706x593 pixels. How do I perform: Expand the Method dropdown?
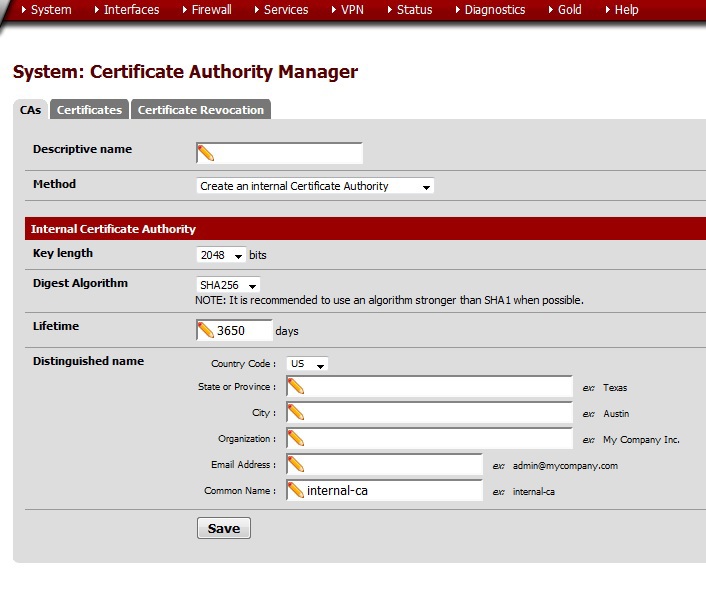pos(315,186)
